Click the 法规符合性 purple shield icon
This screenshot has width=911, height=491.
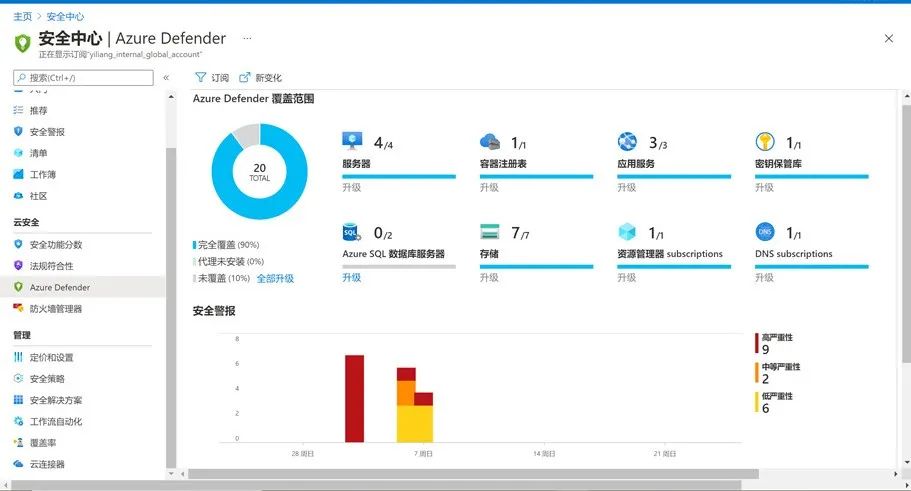pos(19,266)
